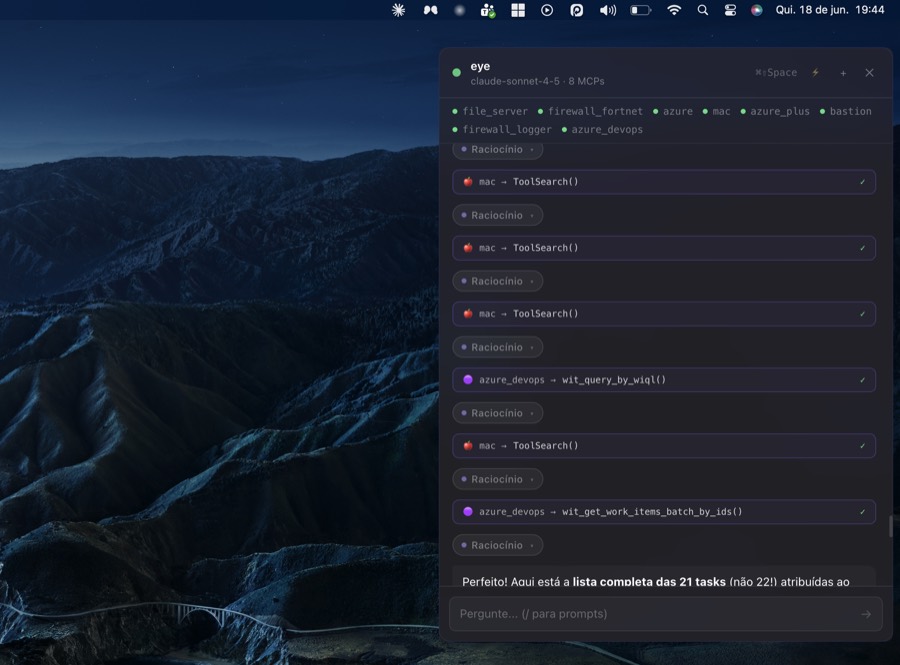The height and width of the screenshot is (665, 900).
Task: Select the firewall_fortnet MCP chip
Action: coord(590,111)
